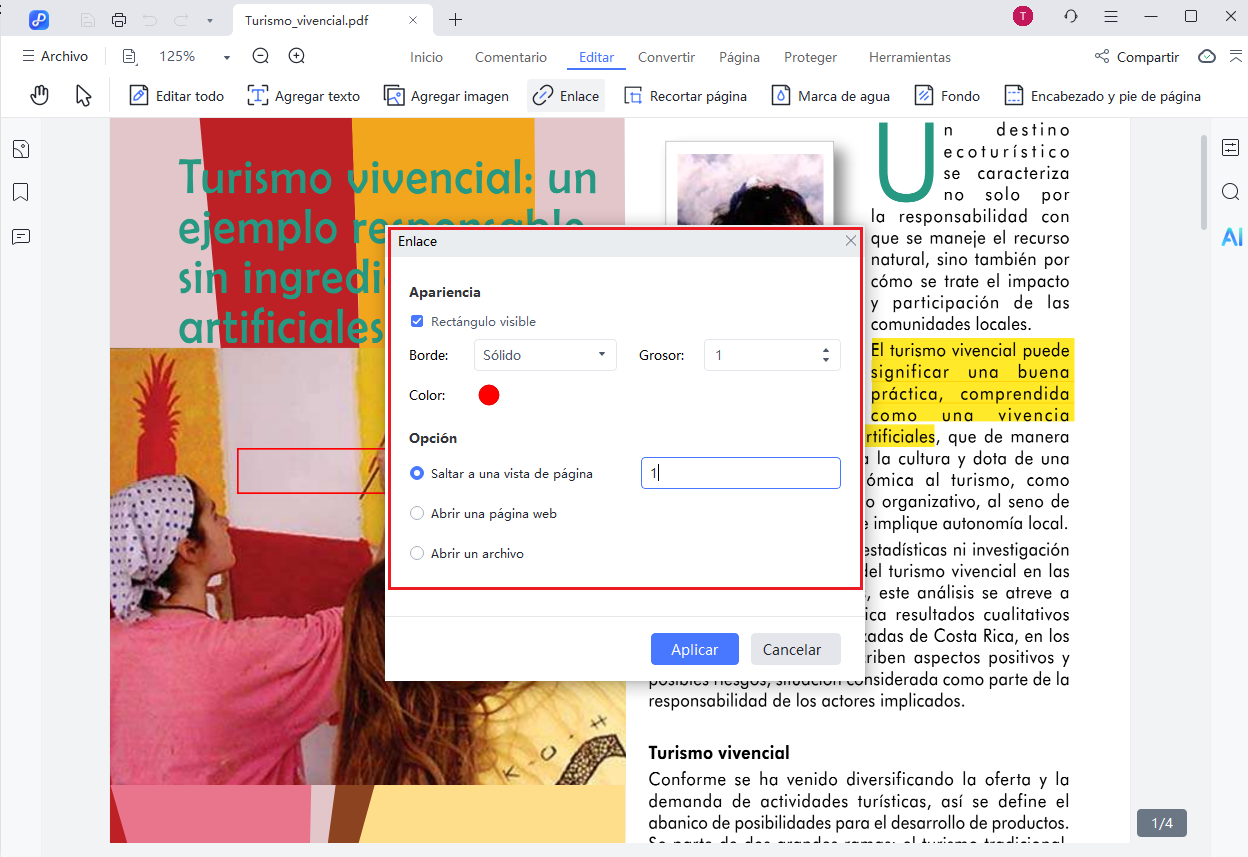This screenshot has height=857, width=1248.
Task: Click the arrow Select tool icon
Action: pyautogui.click(x=84, y=96)
